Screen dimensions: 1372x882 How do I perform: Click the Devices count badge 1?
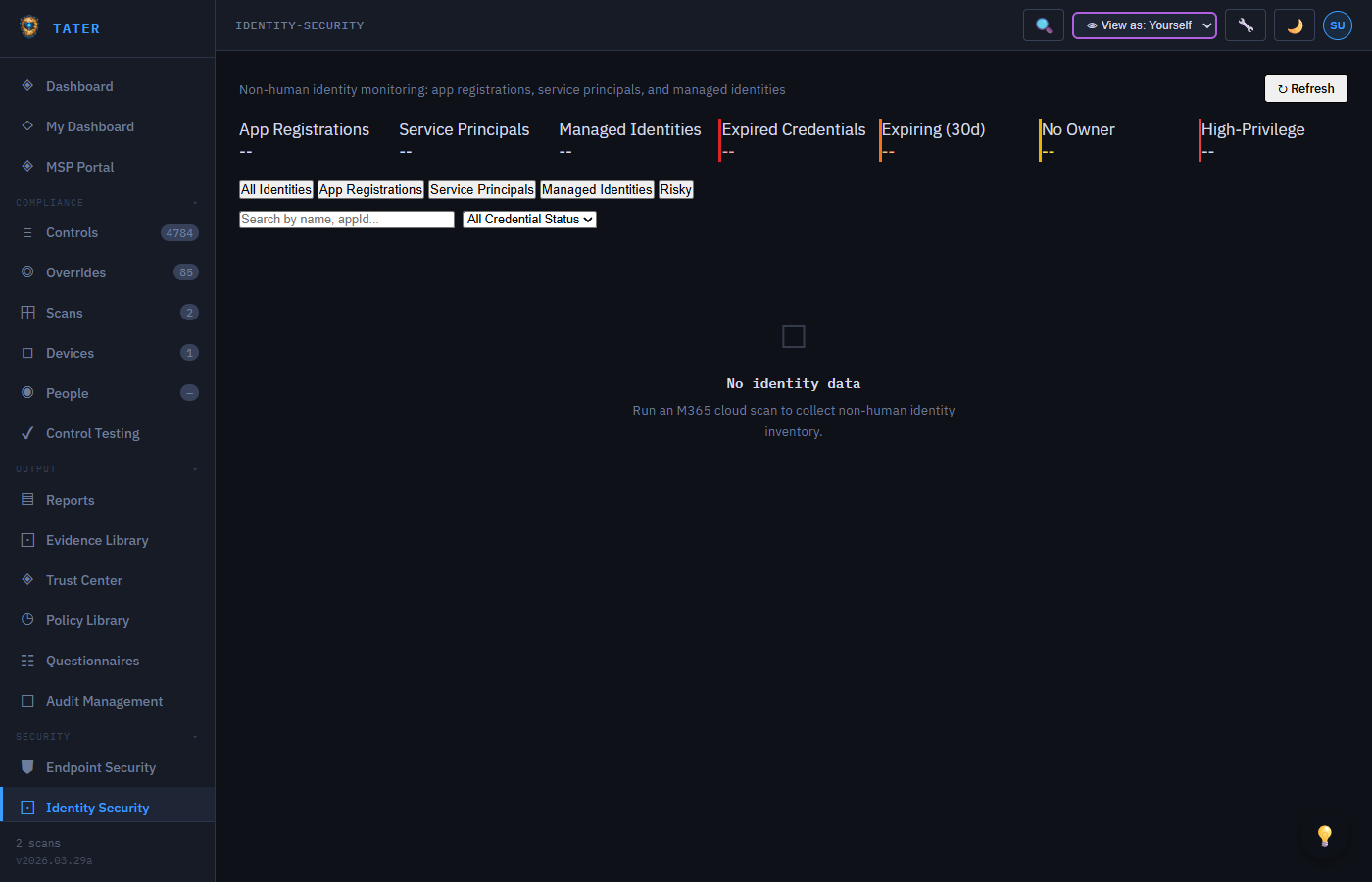tap(189, 353)
